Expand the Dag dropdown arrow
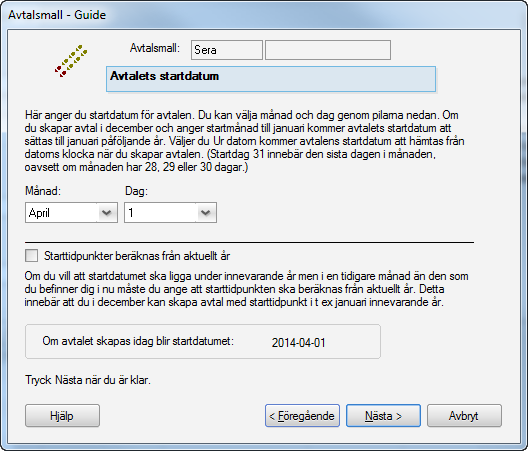 click(205, 213)
